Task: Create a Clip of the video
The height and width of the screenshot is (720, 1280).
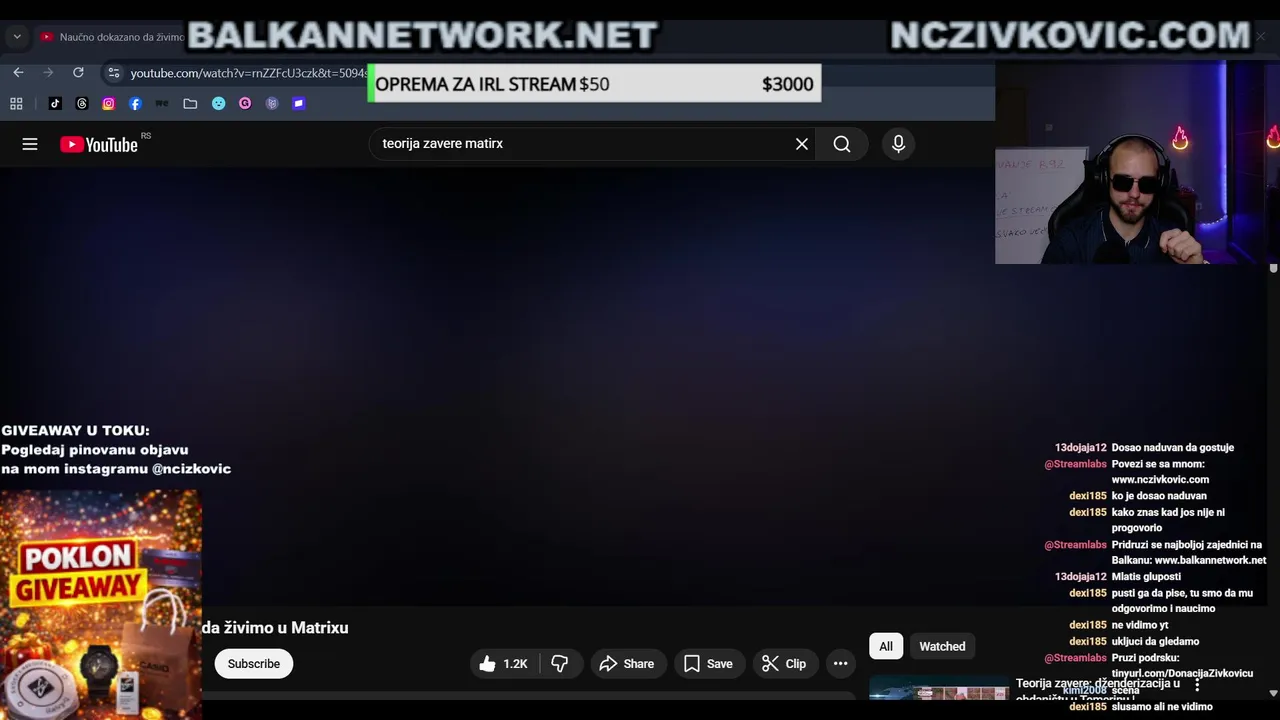Action: tap(784, 664)
